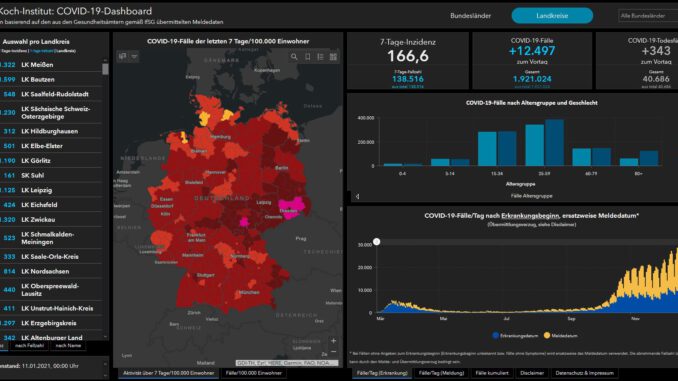Click the time slider handle on the cases chart
The image size is (678, 381).
[377, 242]
